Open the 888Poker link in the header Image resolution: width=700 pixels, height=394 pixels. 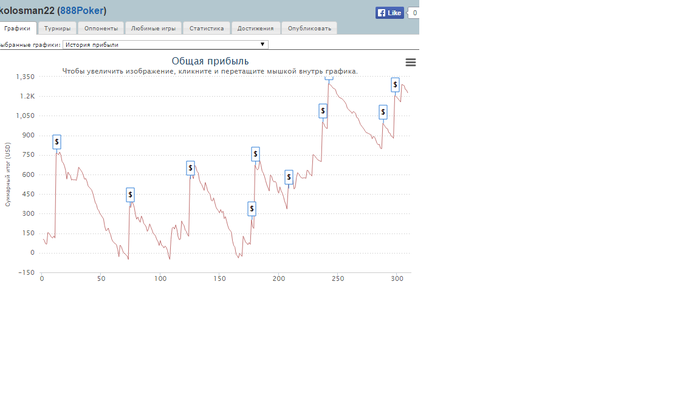tap(82, 10)
